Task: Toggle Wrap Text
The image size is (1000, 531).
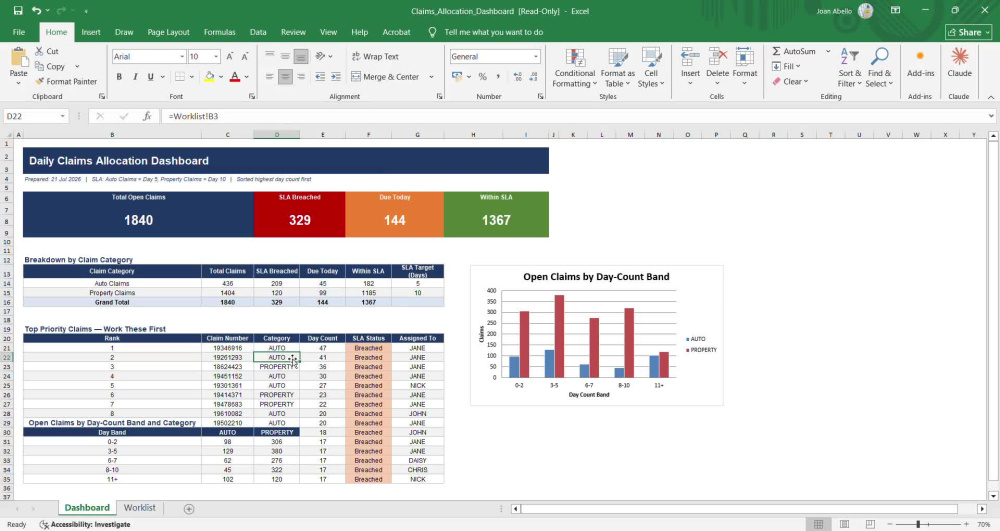Action: tap(375, 57)
